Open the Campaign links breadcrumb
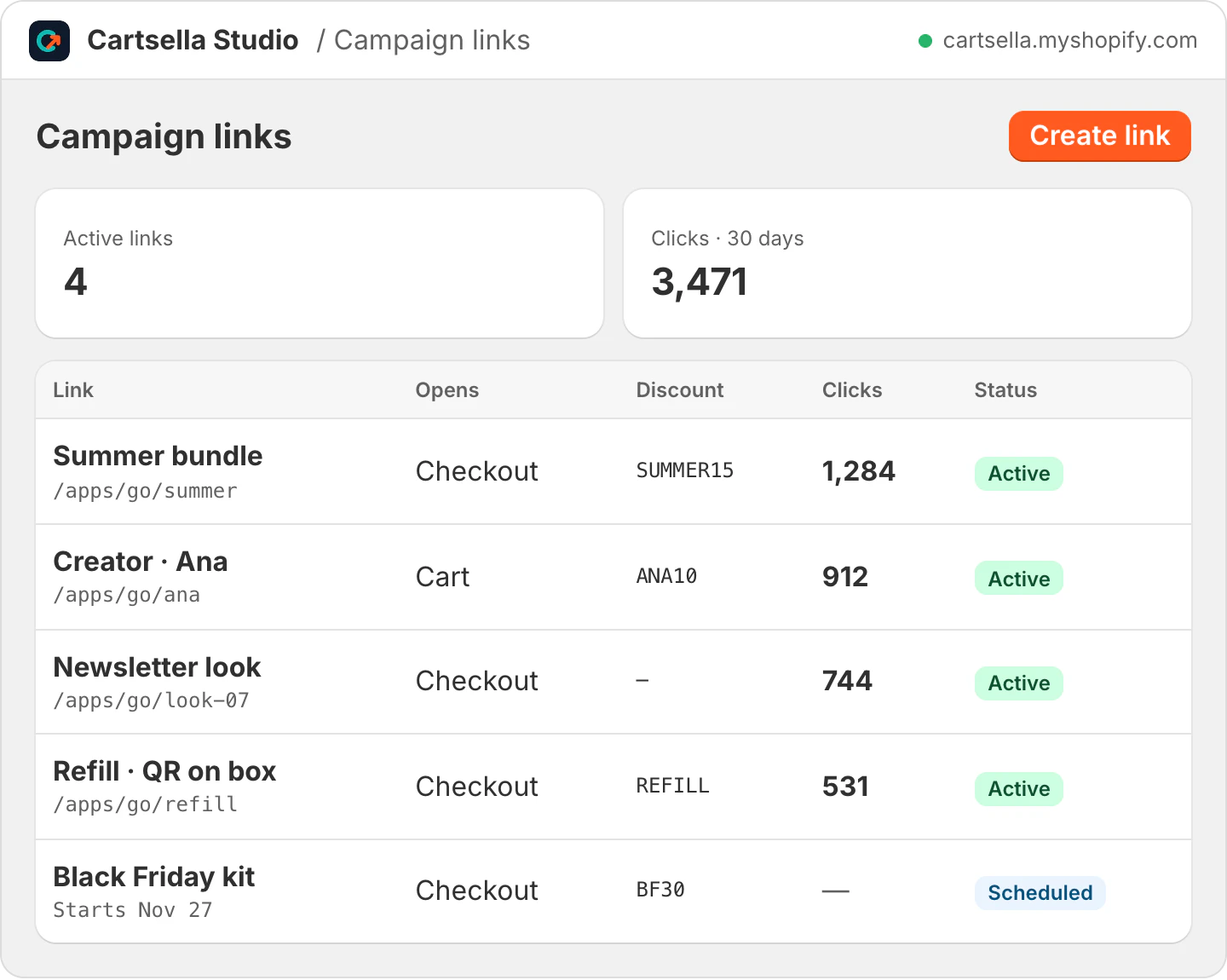This screenshot has height=980, width=1227. click(x=432, y=40)
